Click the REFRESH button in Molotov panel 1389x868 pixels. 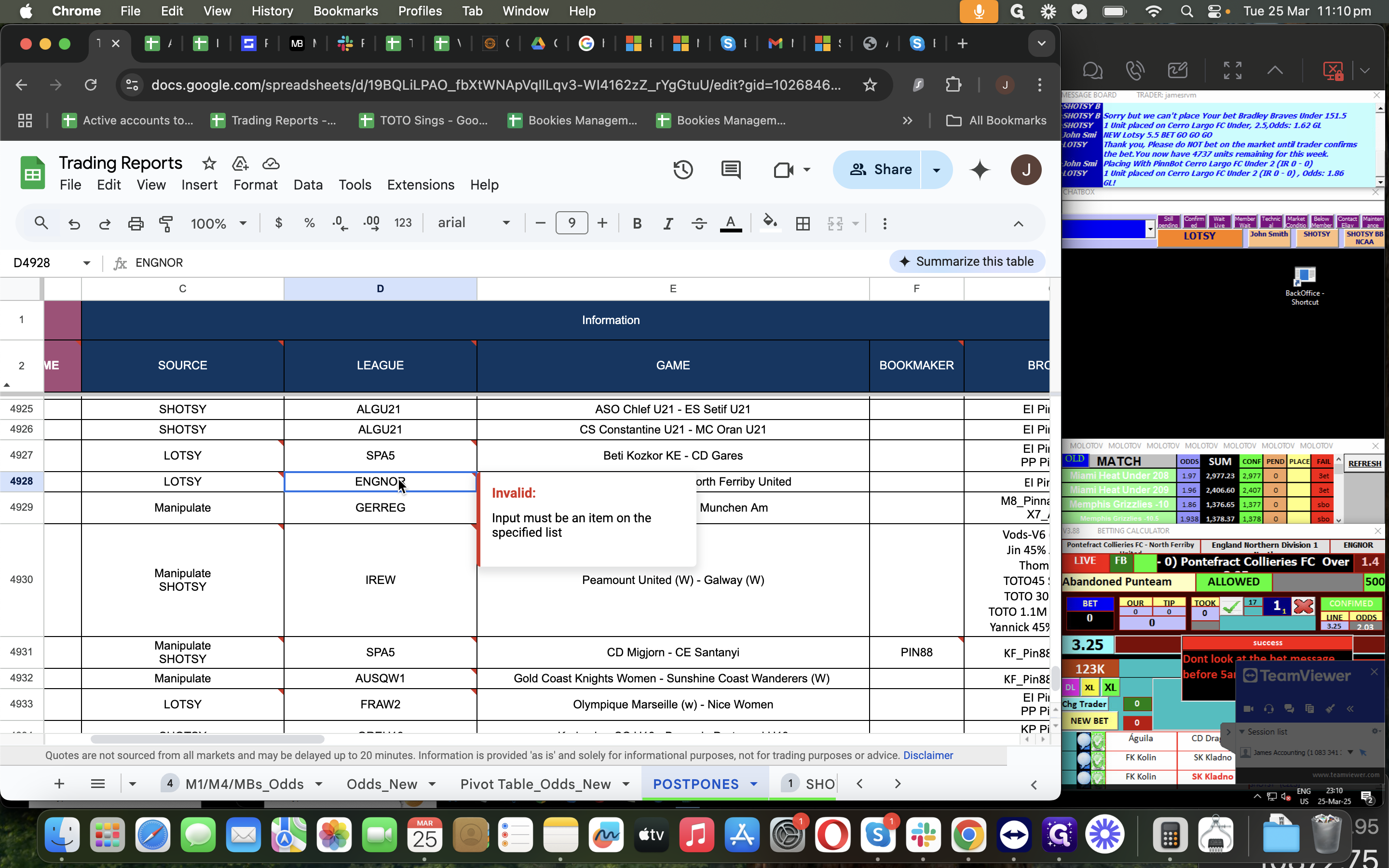[1364, 463]
